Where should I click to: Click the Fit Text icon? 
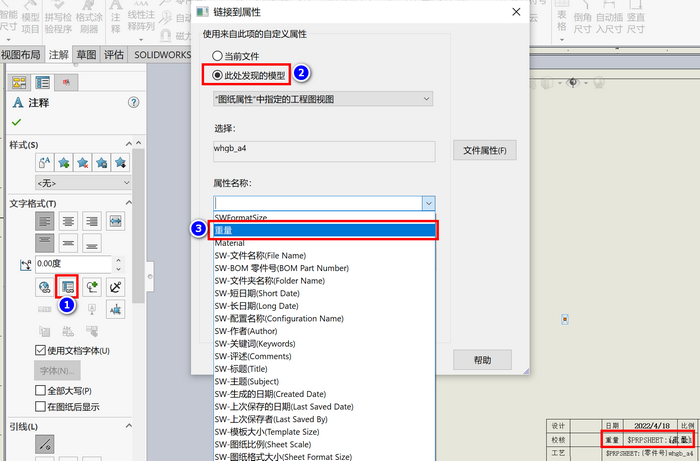[x=116, y=221]
